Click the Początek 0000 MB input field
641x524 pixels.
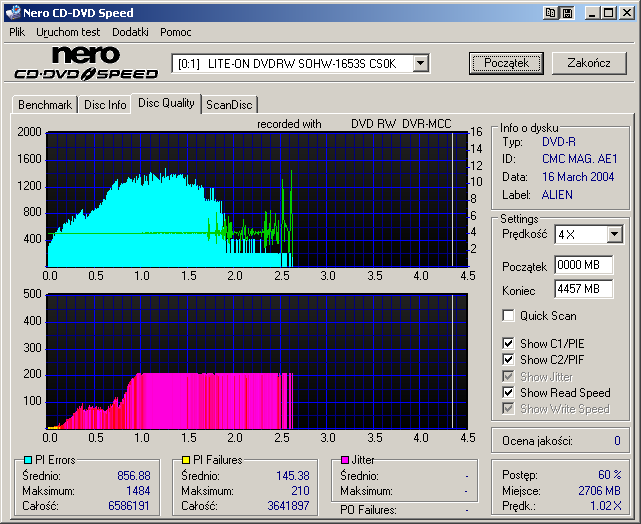(584, 265)
